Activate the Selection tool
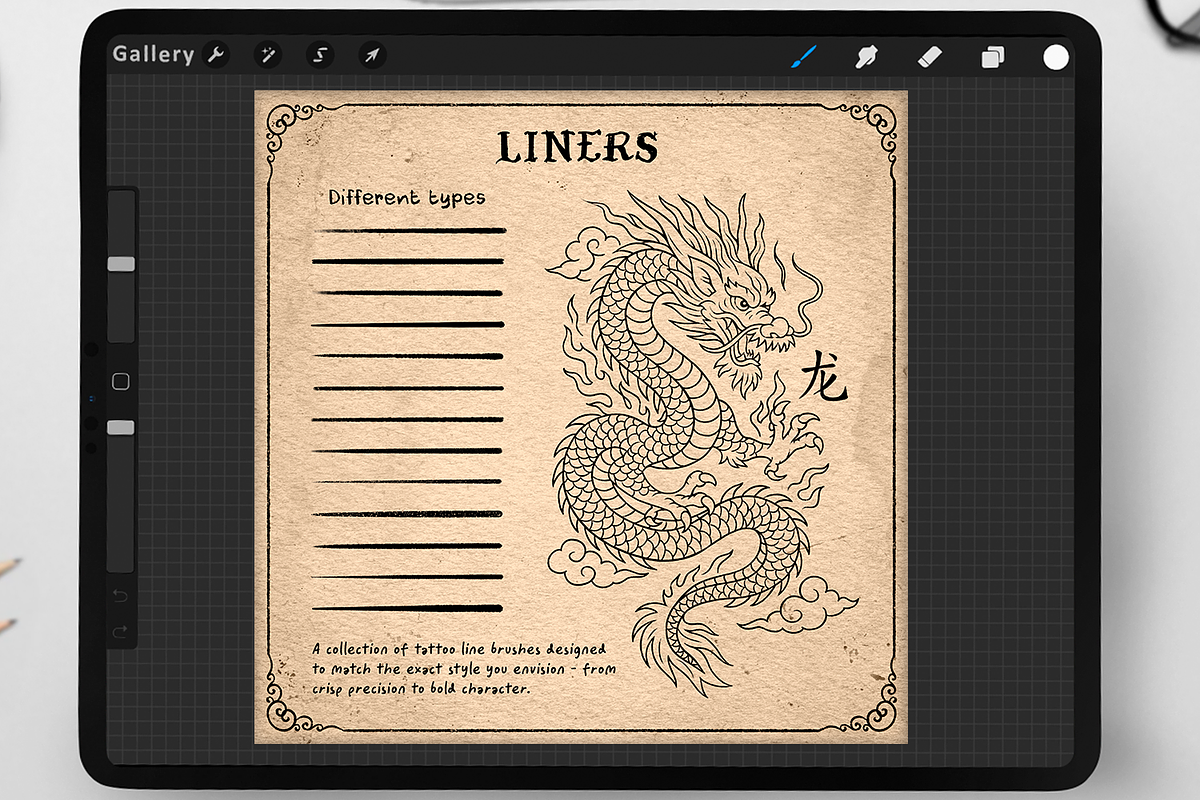Screen dimensions: 1200x800 (320, 55)
